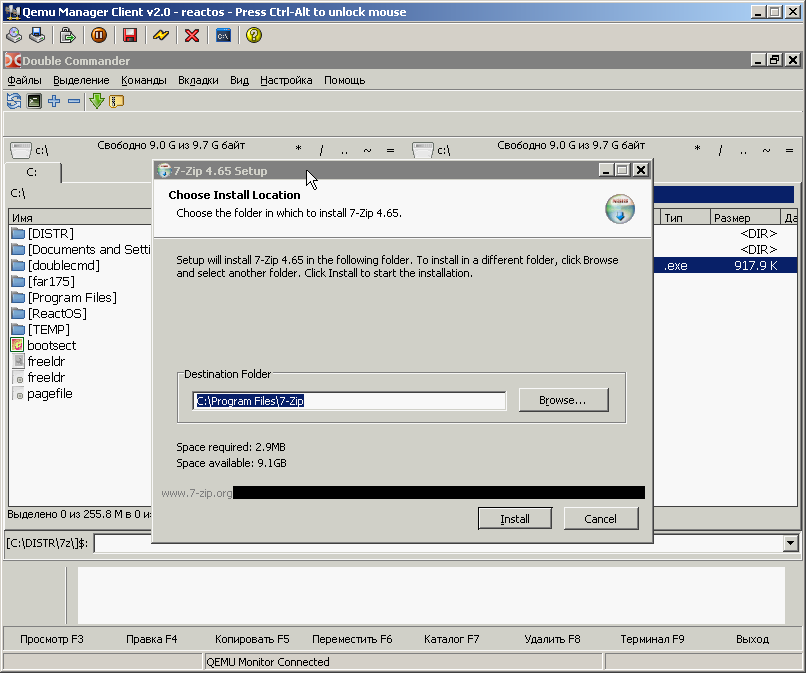
Task: Expand the command line history dropdown arrow
Action: [x=791, y=543]
